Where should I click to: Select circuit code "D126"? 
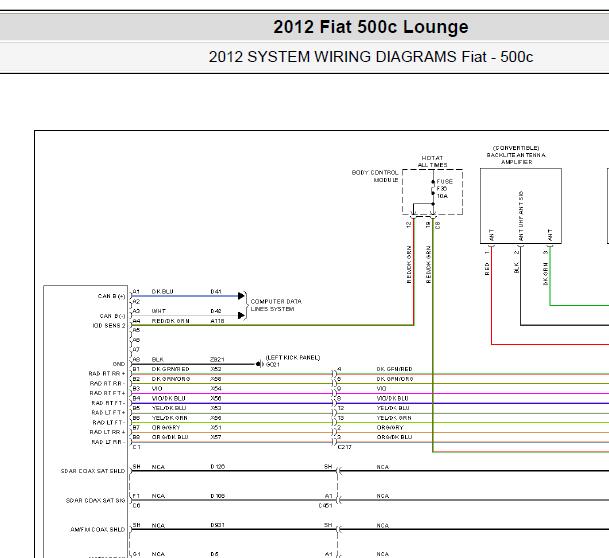tap(217, 467)
